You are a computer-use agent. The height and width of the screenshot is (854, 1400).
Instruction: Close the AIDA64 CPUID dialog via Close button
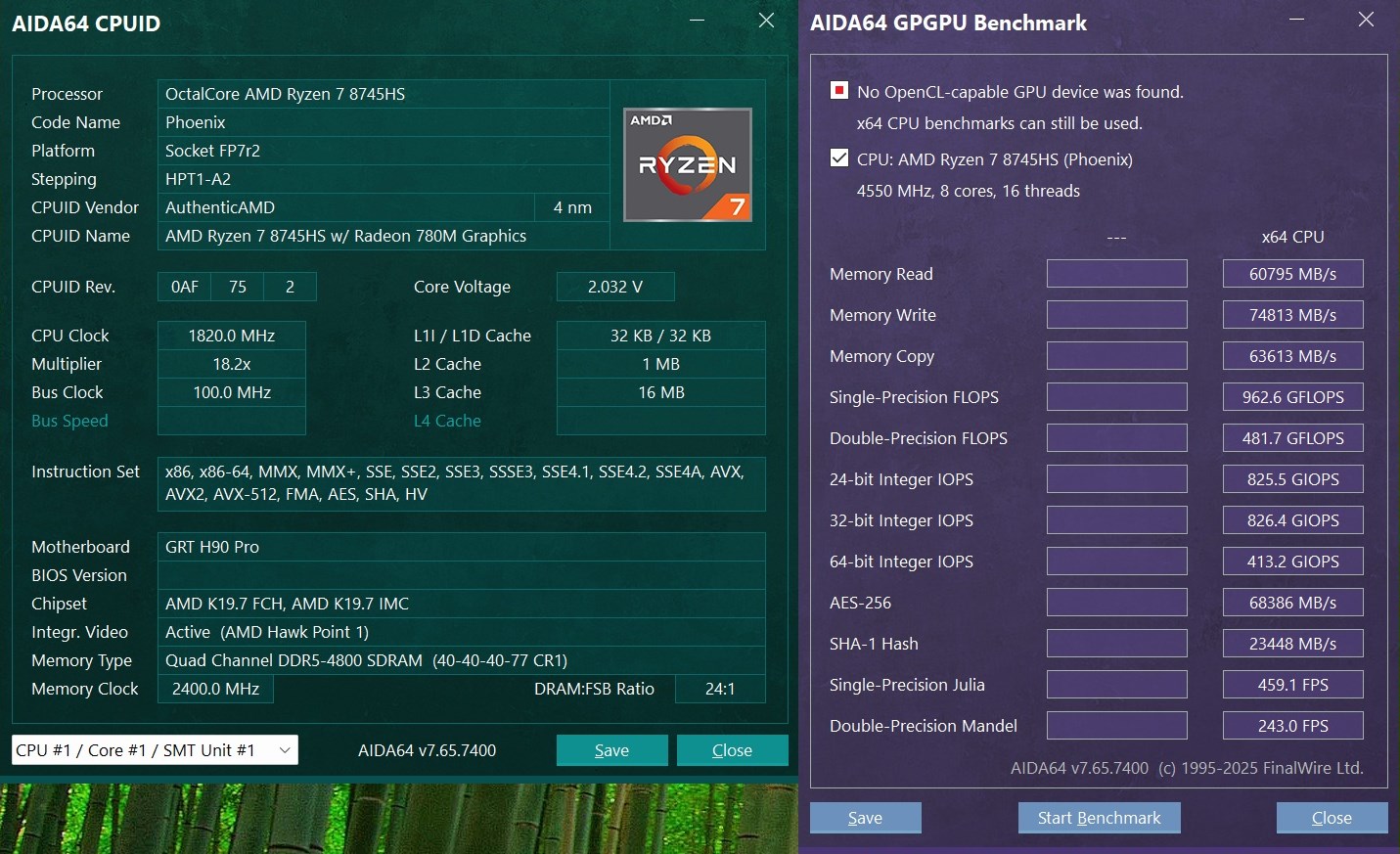coord(732,750)
